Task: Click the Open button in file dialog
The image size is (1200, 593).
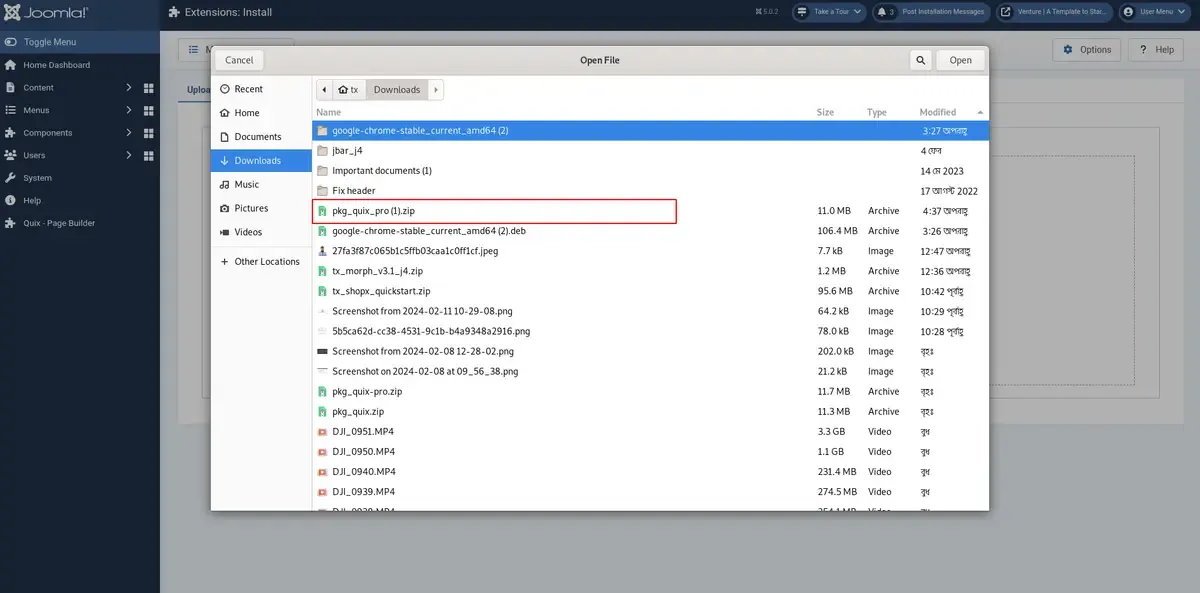Action: (961, 60)
